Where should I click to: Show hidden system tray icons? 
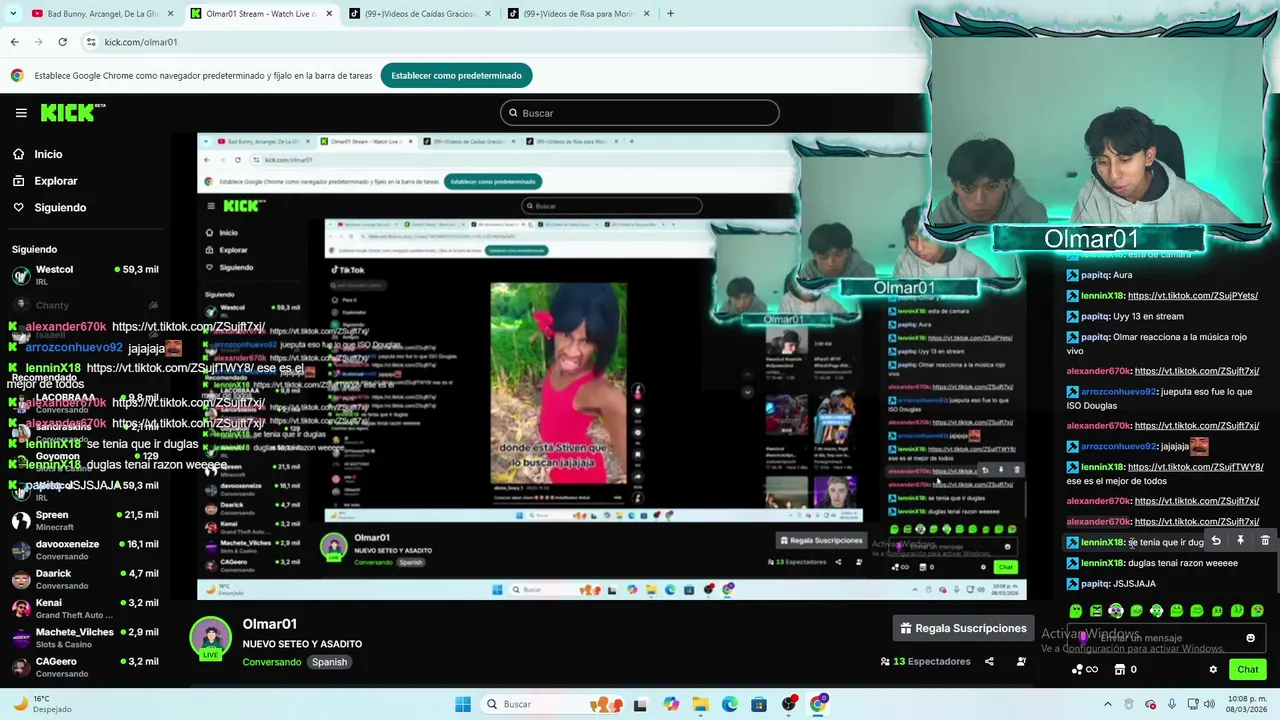click(1107, 704)
